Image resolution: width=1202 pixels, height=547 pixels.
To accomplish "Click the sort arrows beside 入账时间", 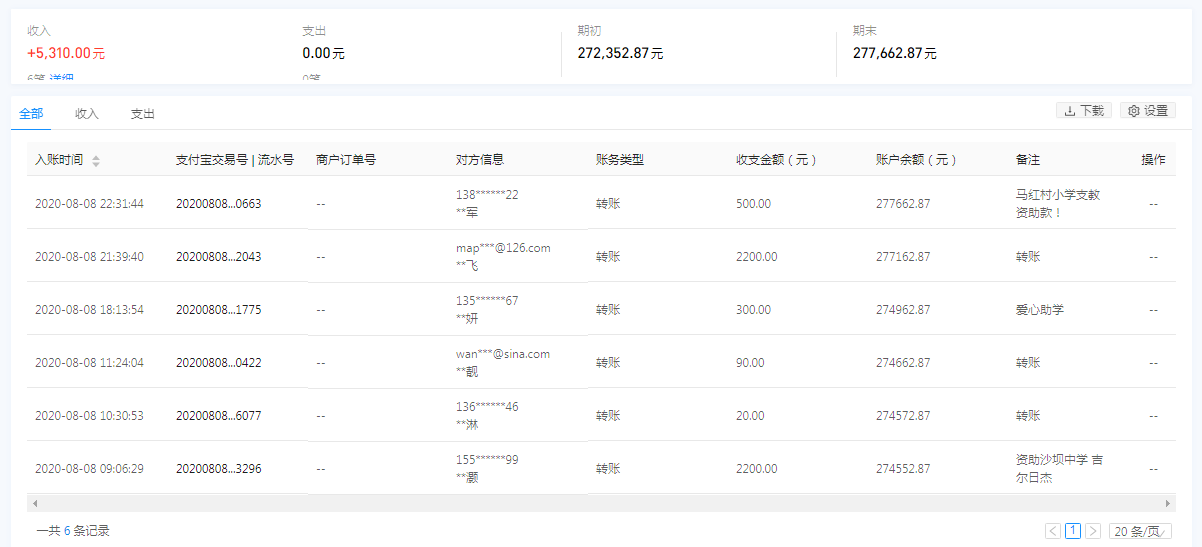I will (x=96, y=160).
